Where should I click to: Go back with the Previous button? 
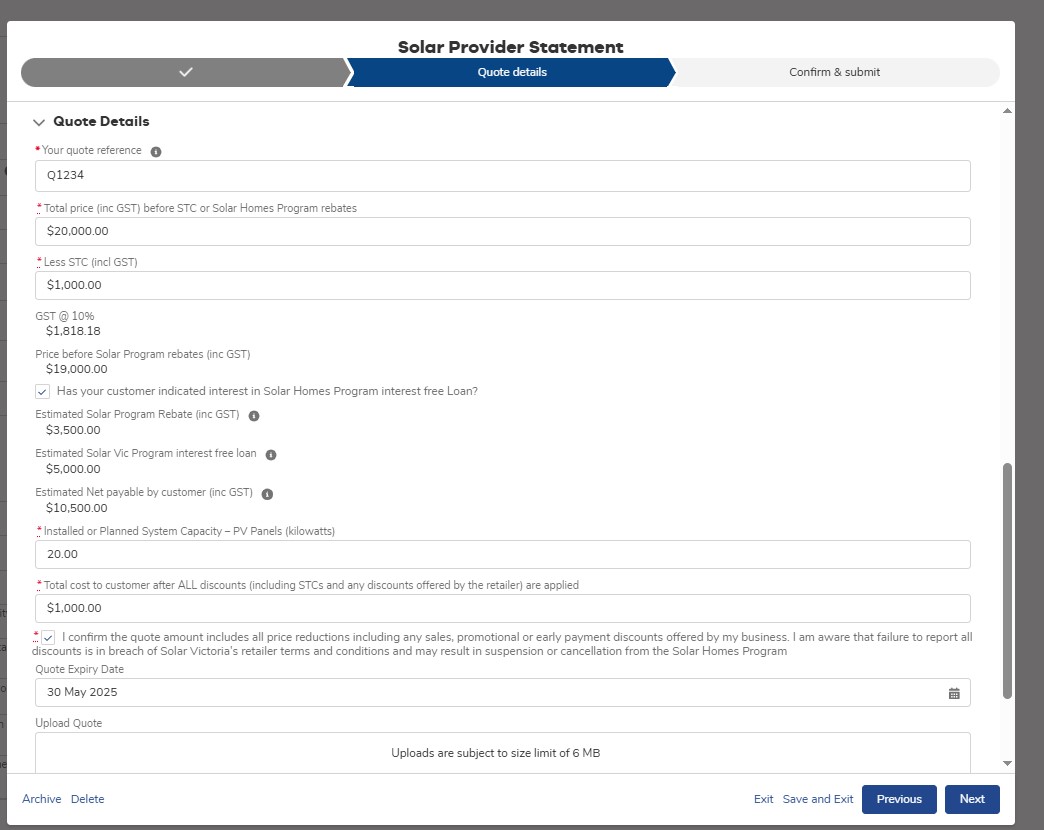tap(899, 799)
